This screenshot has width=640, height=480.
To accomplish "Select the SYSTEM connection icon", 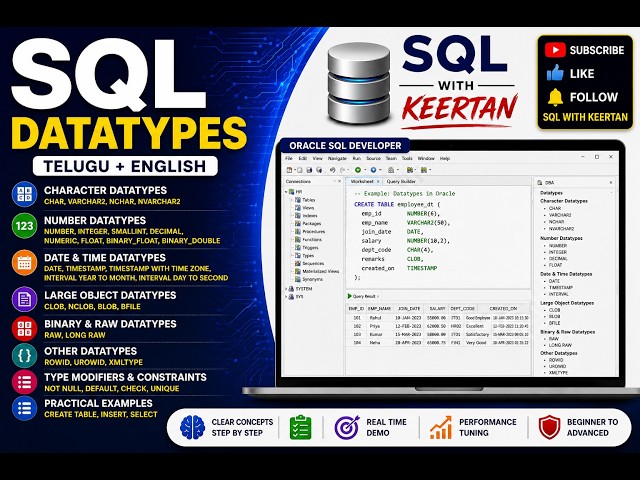I will click(x=291, y=289).
